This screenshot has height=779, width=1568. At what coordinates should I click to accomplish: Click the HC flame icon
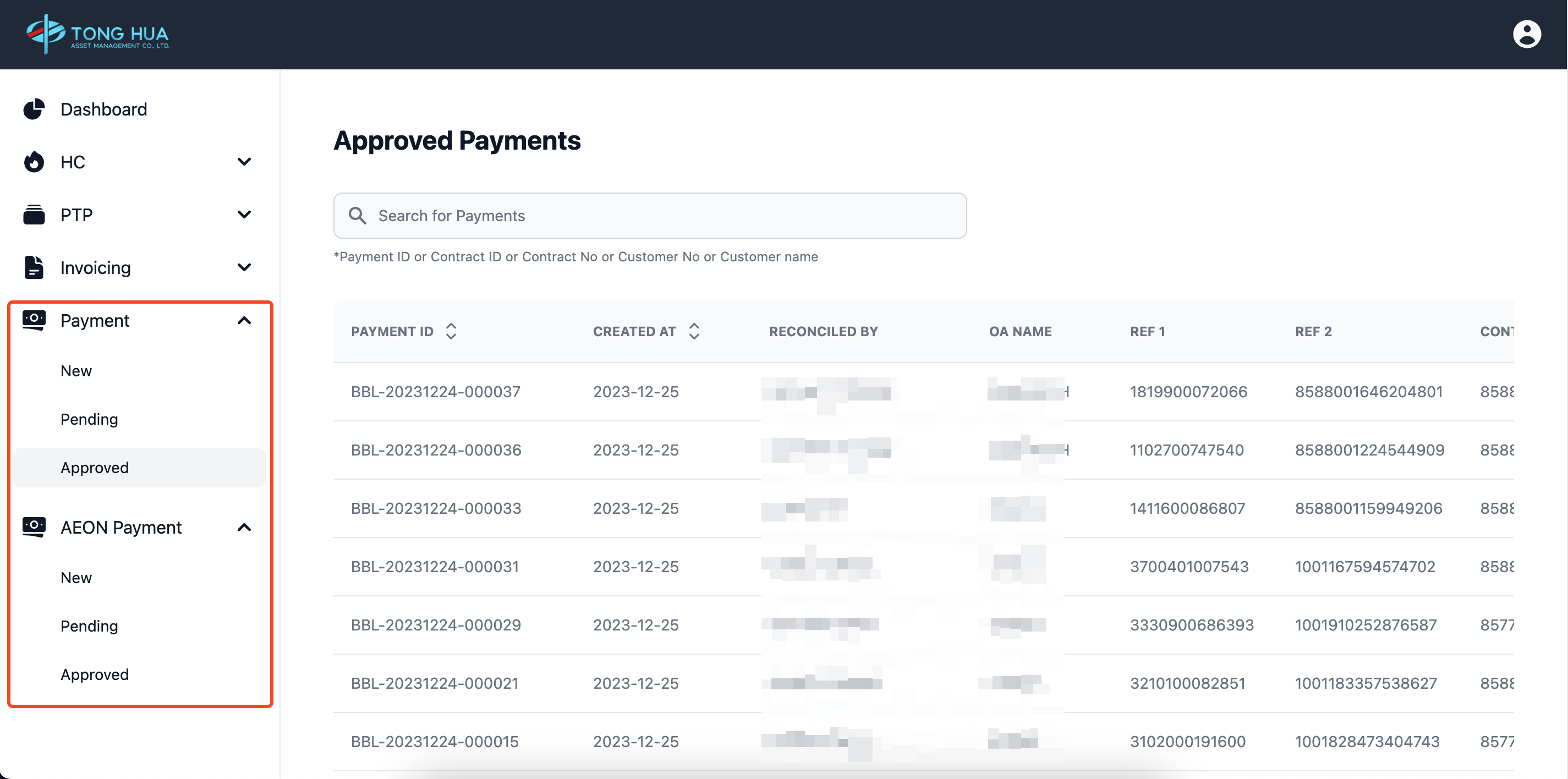click(x=34, y=162)
